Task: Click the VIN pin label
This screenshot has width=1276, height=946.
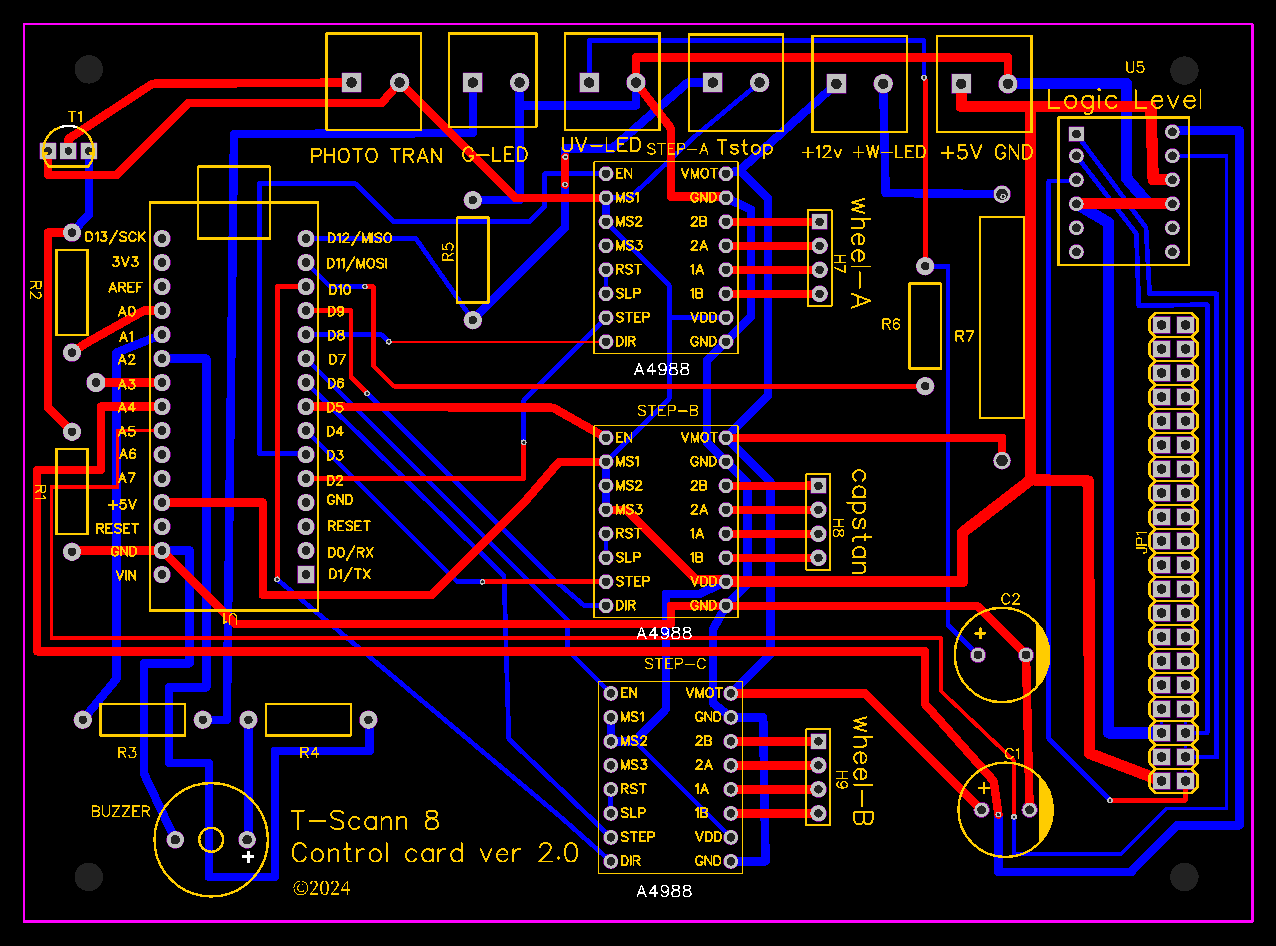Action: [126, 575]
